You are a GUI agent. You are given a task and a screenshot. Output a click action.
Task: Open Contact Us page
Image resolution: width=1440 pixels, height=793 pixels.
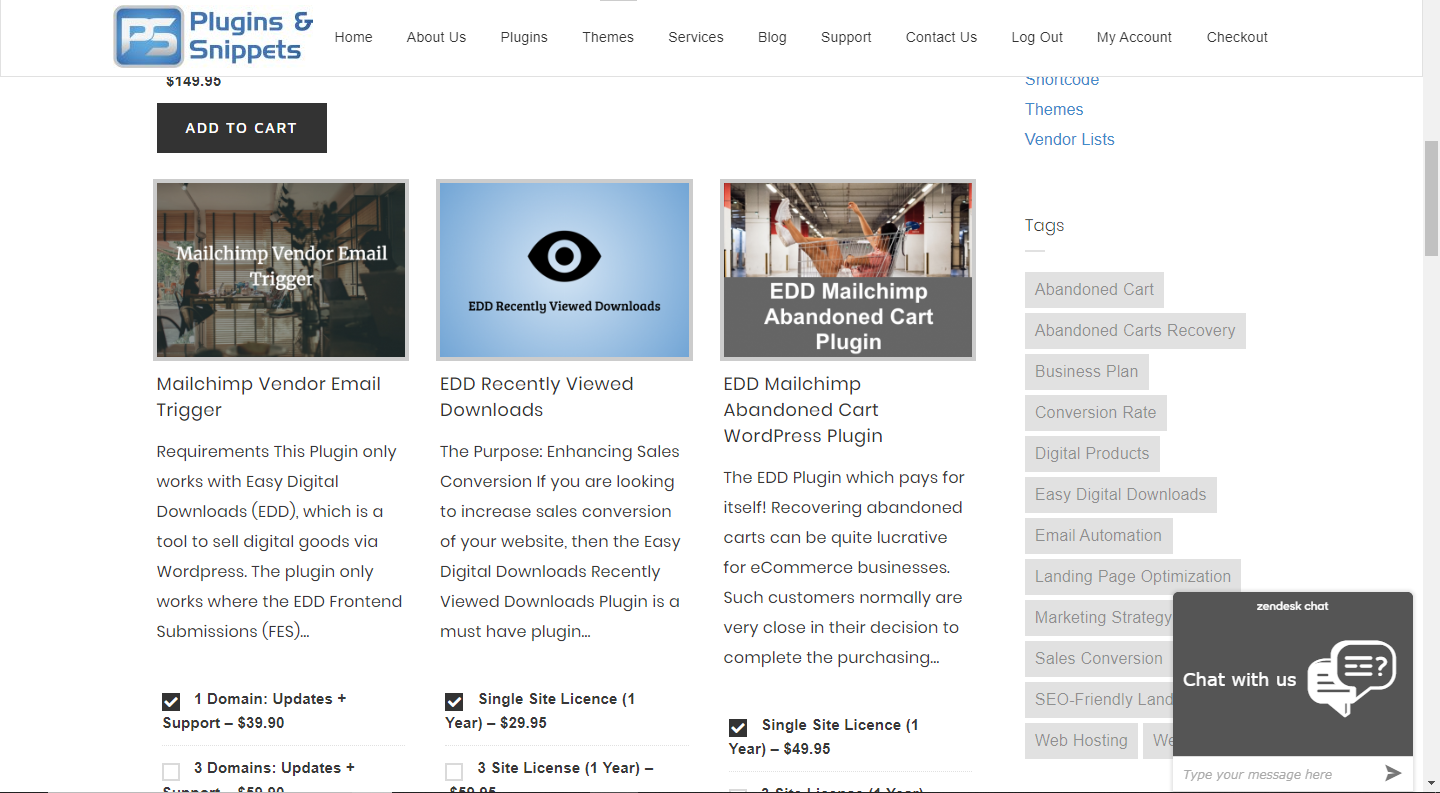click(941, 37)
